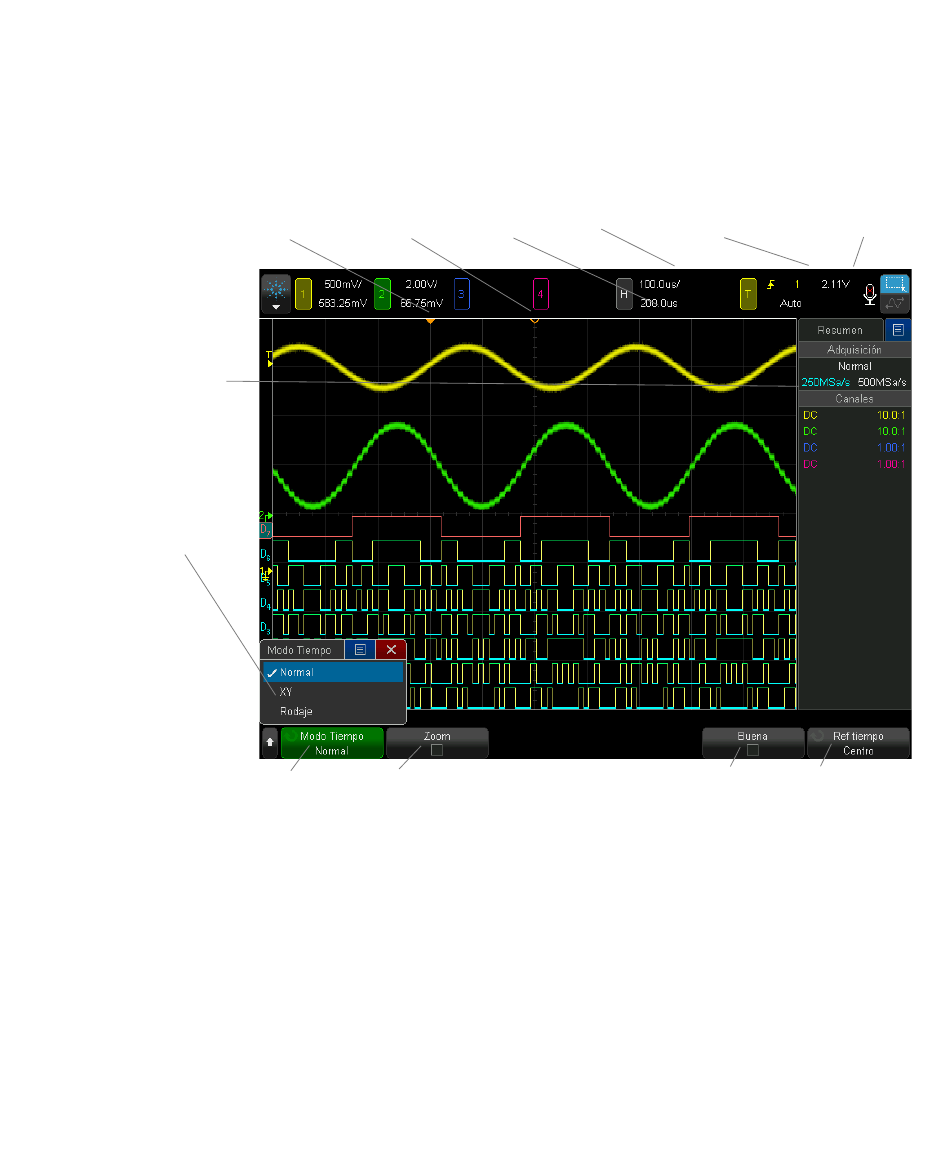The width and height of the screenshot is (950, 1165).
Task: Click green channel 2 DC 10.0:1 row
Action: click(854, 432)
